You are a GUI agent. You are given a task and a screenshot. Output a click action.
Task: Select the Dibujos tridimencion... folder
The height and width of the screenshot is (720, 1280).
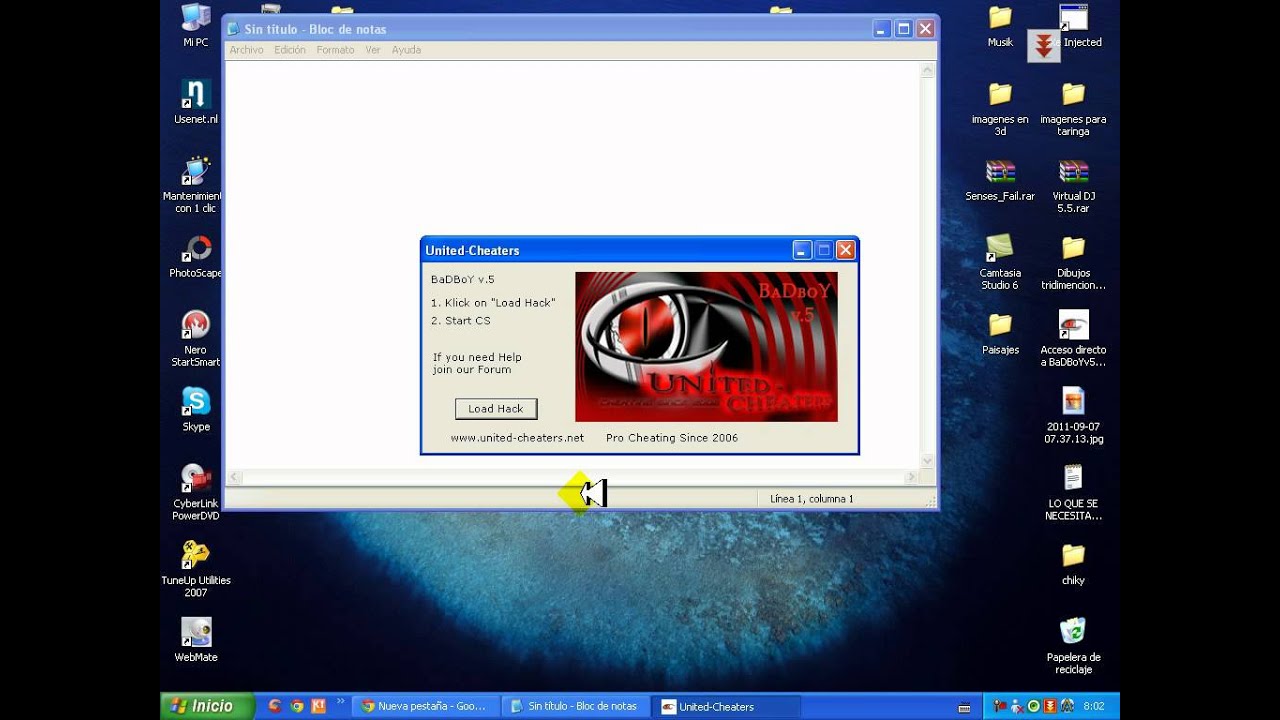[1073, 262]
